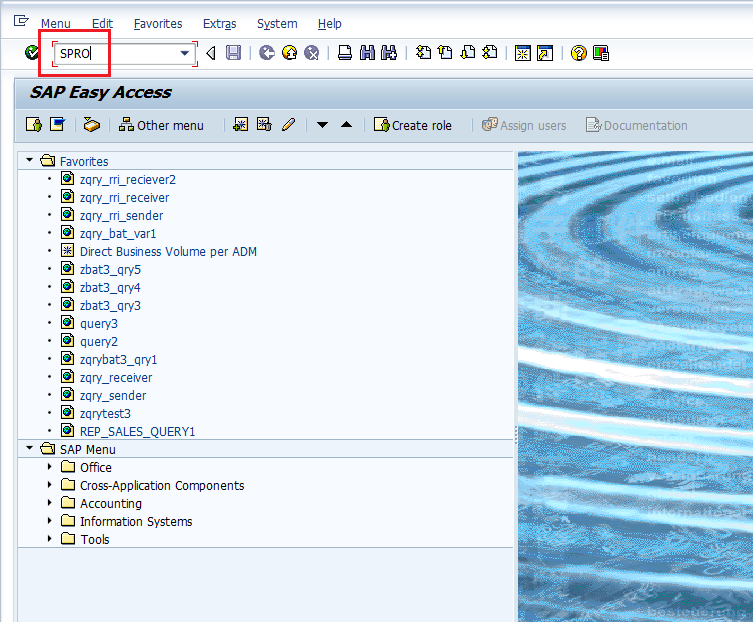Screen dimensions: 753x622
Task: Click the Change Favorites pencil icon
Action: point(288,125)
